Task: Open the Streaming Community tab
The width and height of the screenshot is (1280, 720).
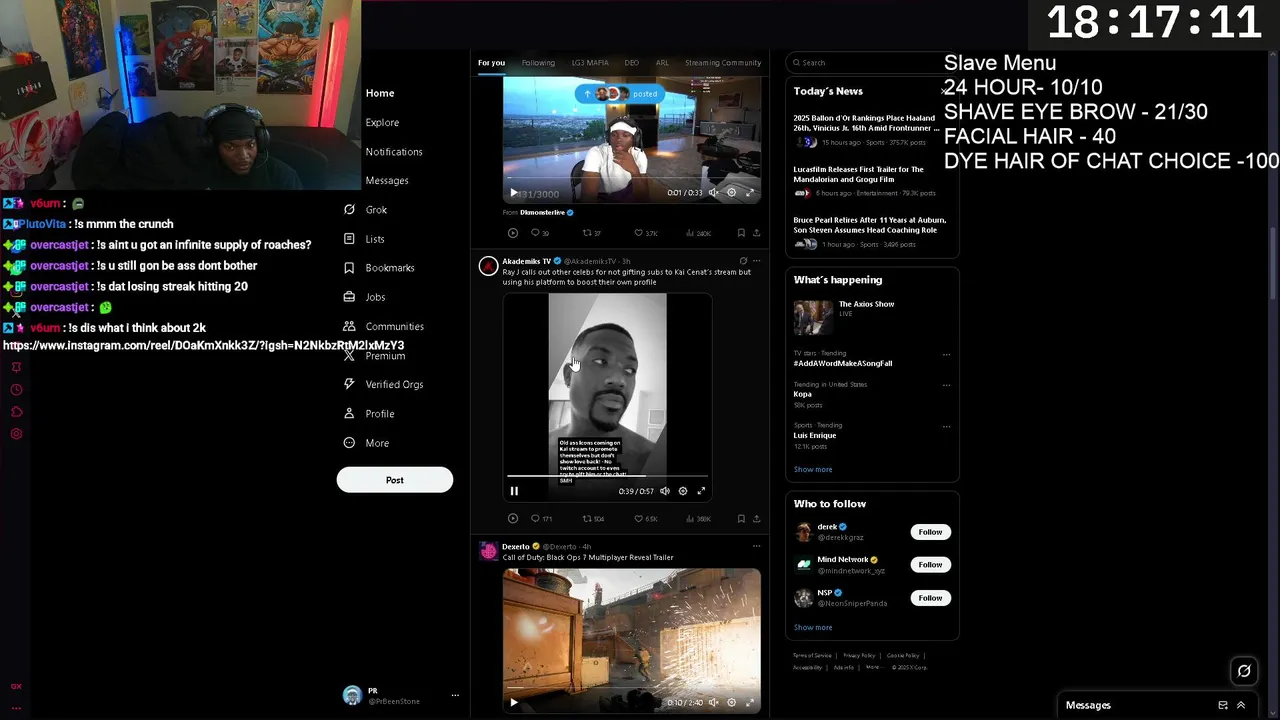Action: 723,63
